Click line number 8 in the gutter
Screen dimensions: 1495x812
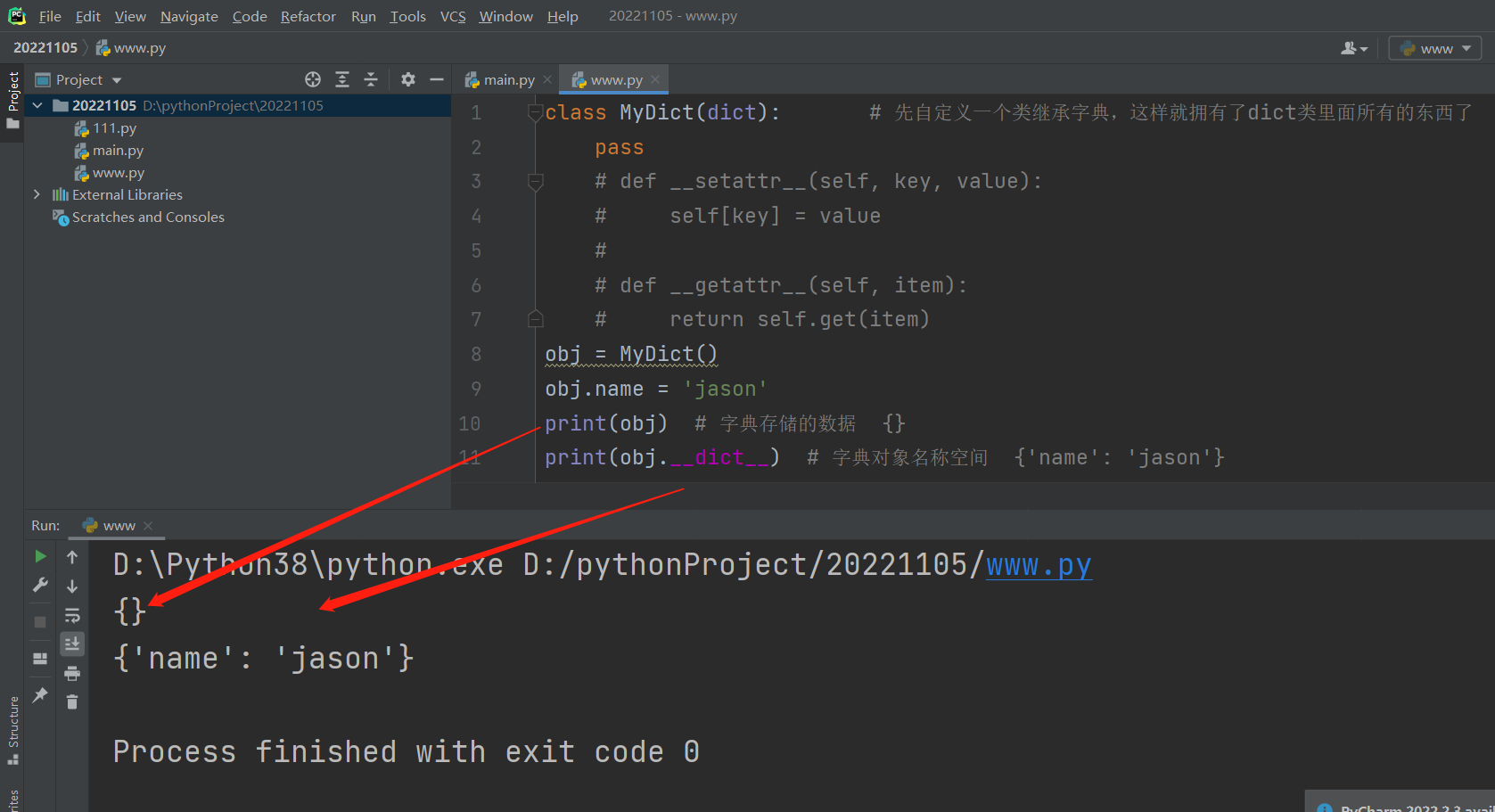point(476,355)
